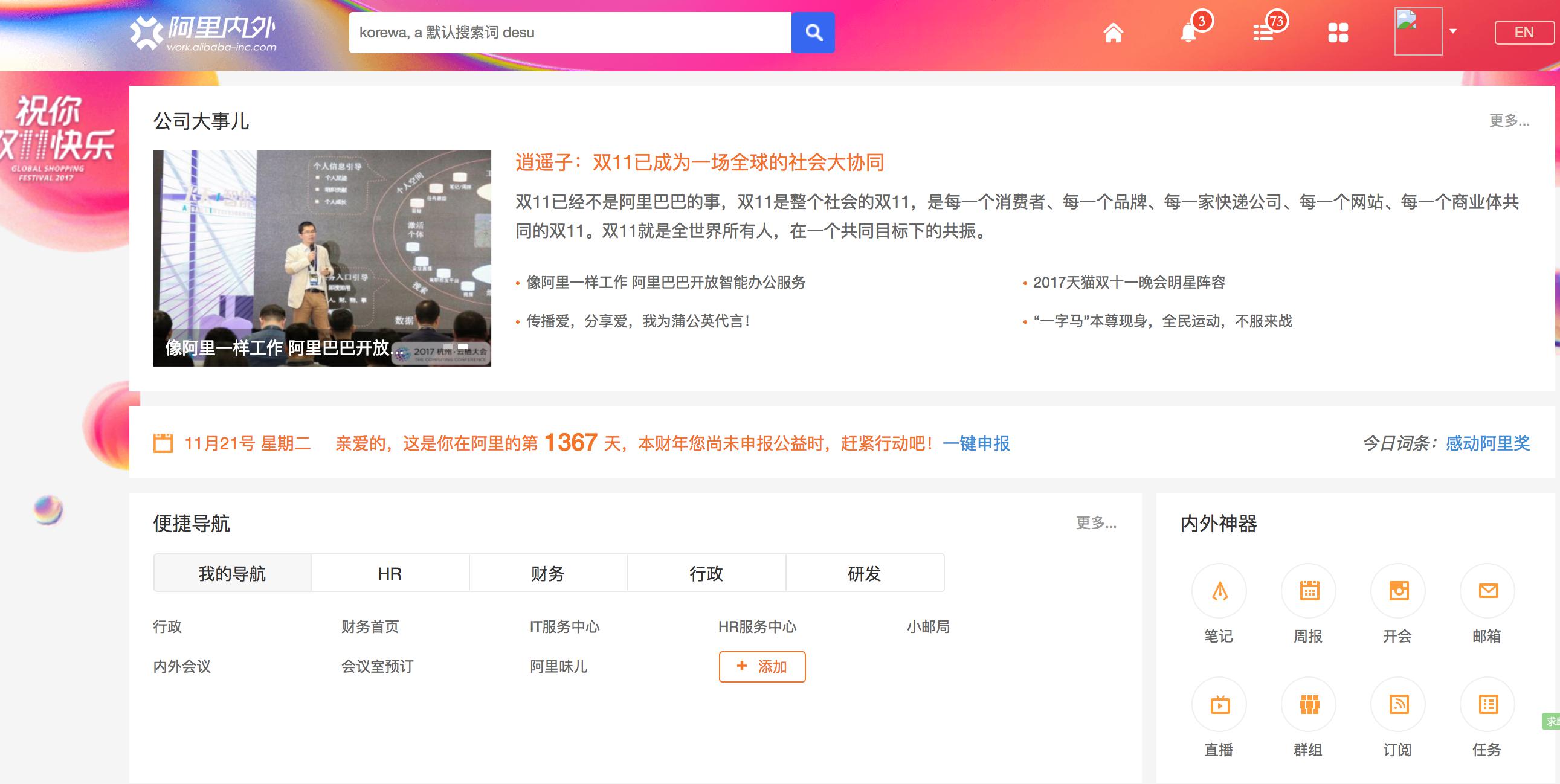Open IT服务中心 shortcut

565,626
